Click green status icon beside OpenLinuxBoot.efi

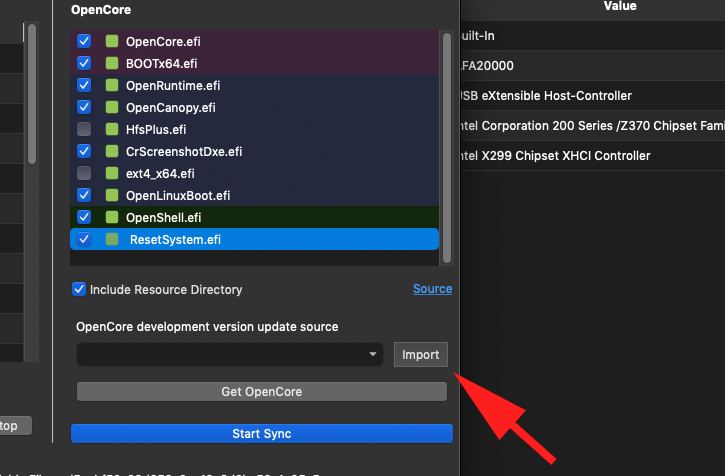coord(112,195)
